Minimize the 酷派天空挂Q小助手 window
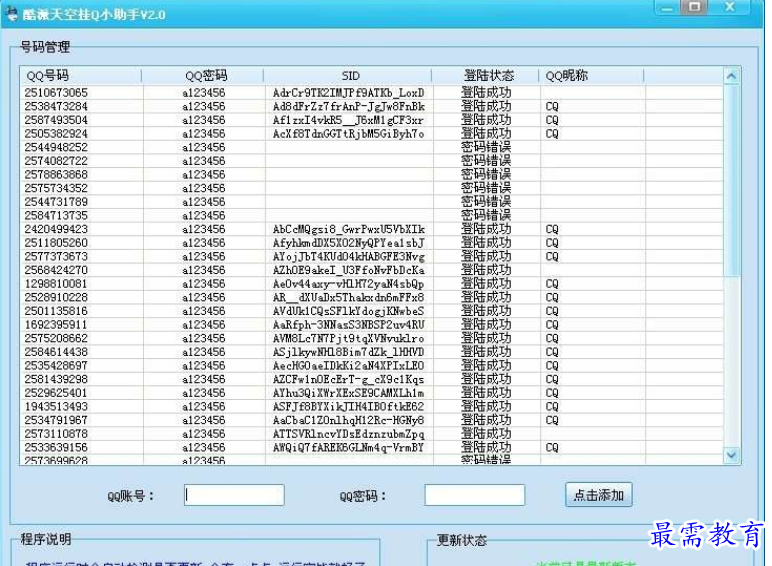 pos(667,8)
